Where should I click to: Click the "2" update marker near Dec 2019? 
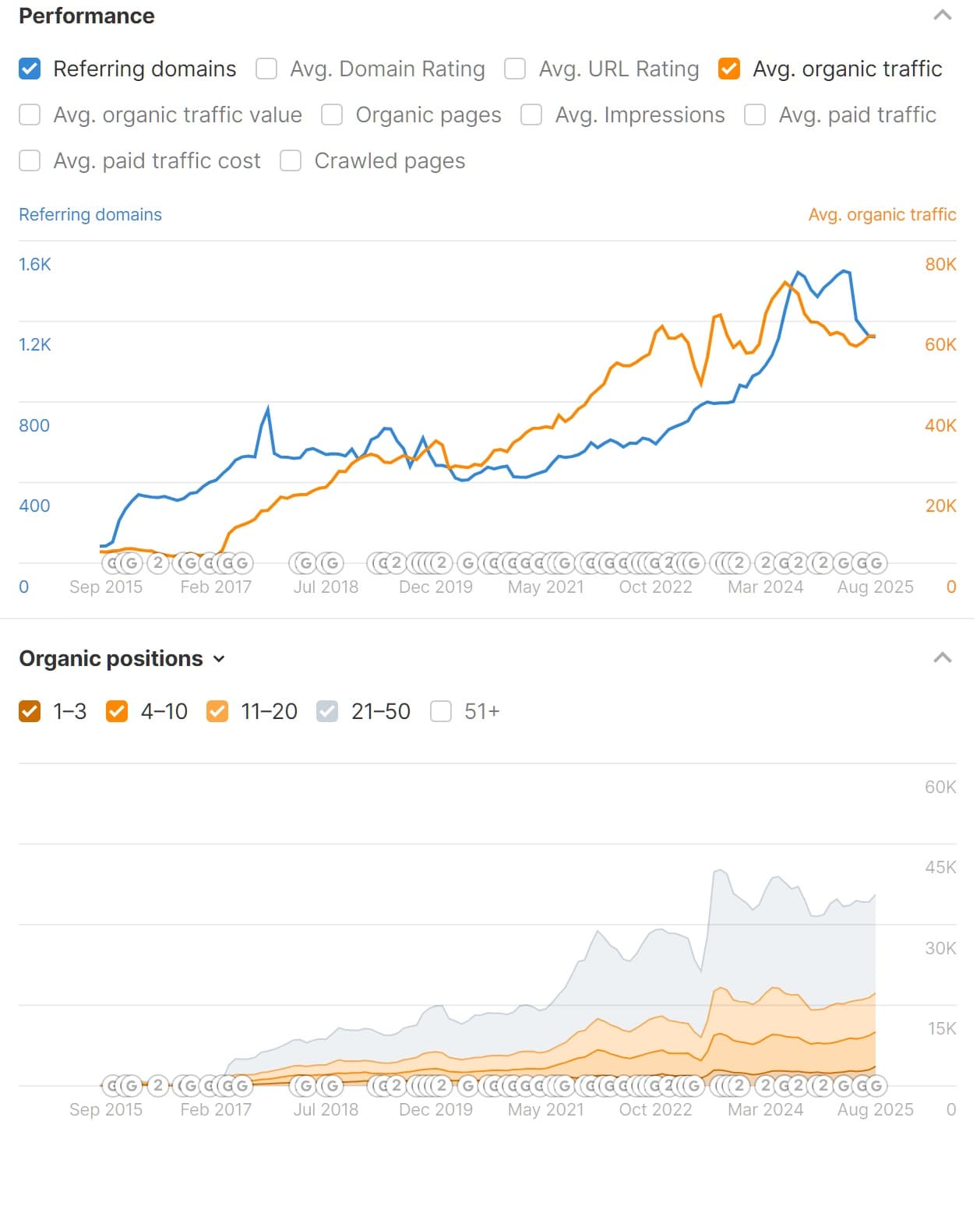tap(440, 562)
